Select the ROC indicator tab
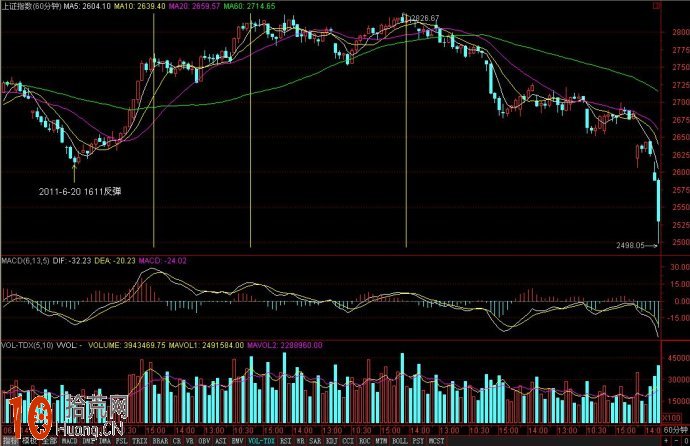 (x=364, y=440)
